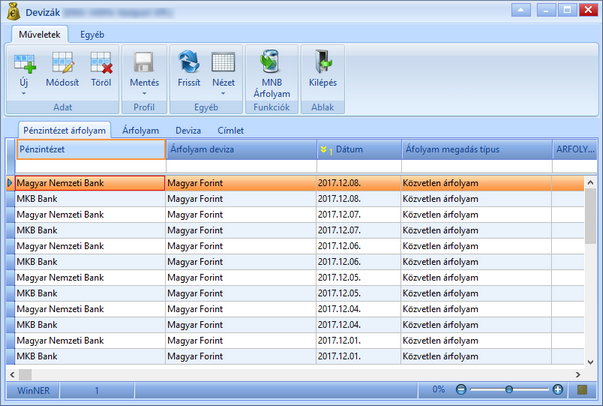Screen dimensions: 603x406
Task: Open the Mentés dropdown arrow
Action: [144, 93]
